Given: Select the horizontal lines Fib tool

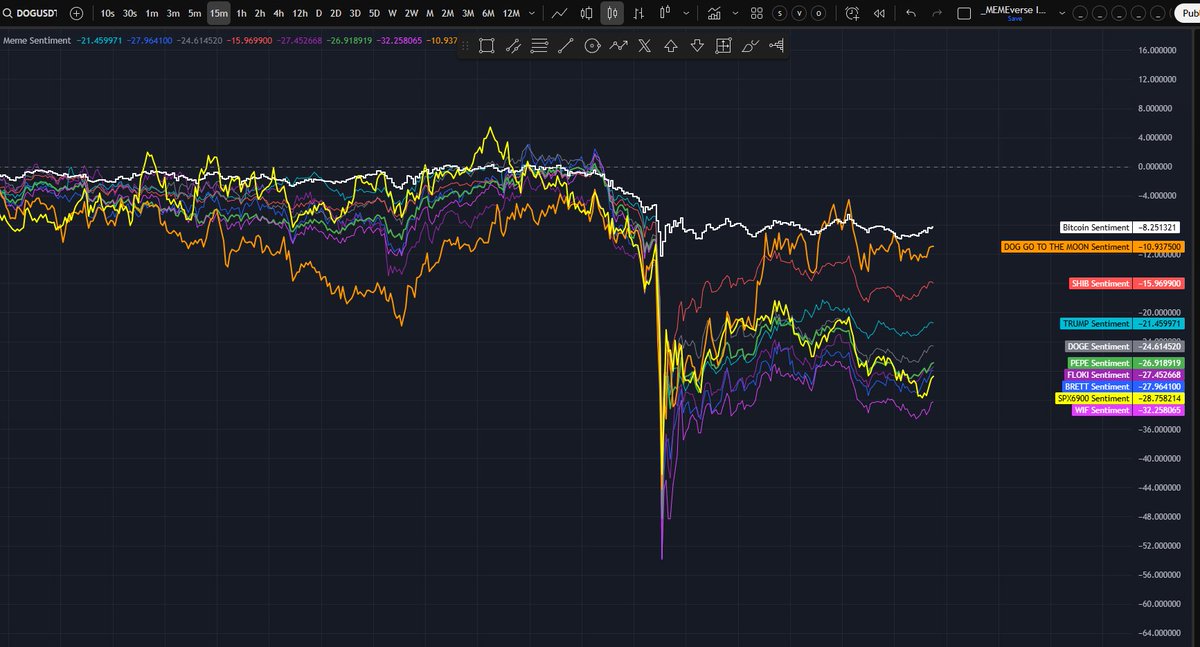Looking at the screenshot, I should (x=539, y=46).
